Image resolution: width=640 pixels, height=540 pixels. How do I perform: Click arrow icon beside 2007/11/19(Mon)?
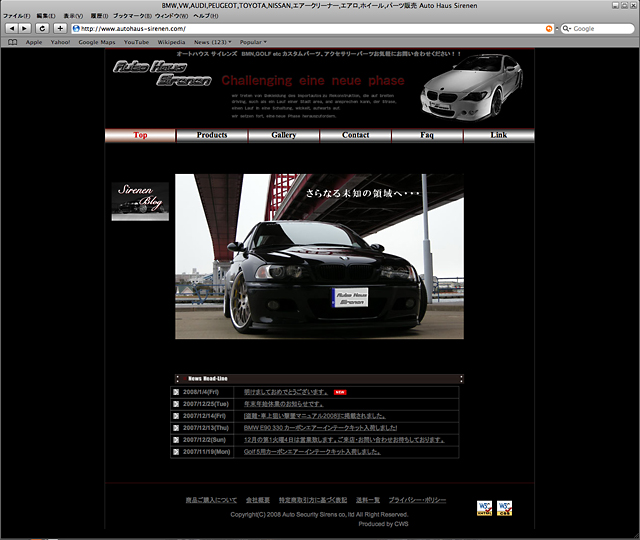[x=176, y=452]
